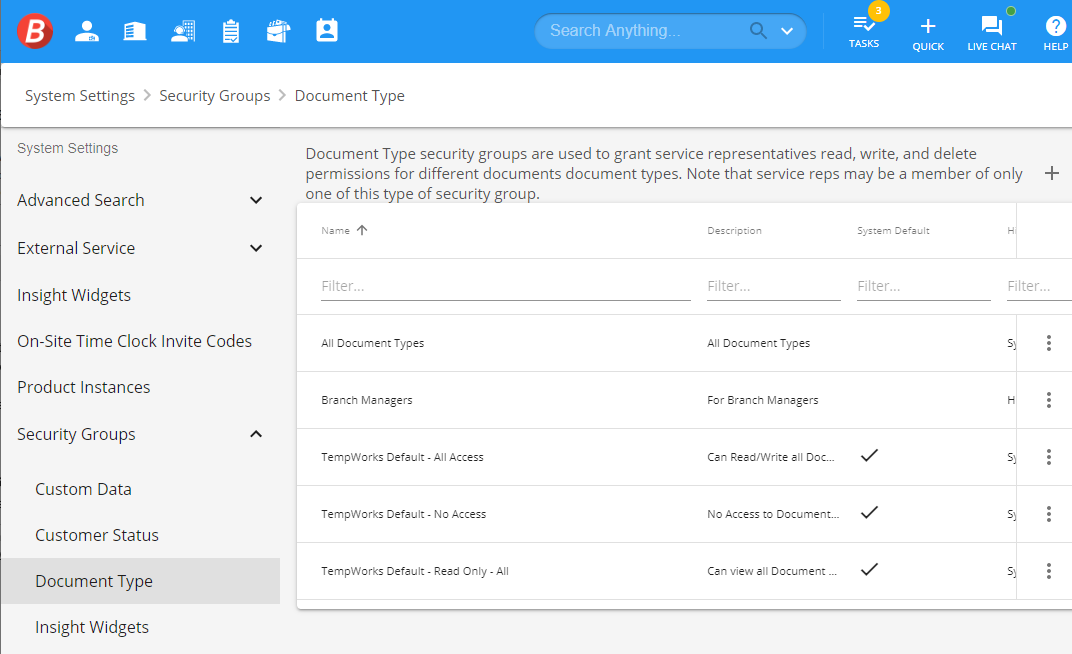
Task: Sort table by Name column header
Action: click(336, 230)
